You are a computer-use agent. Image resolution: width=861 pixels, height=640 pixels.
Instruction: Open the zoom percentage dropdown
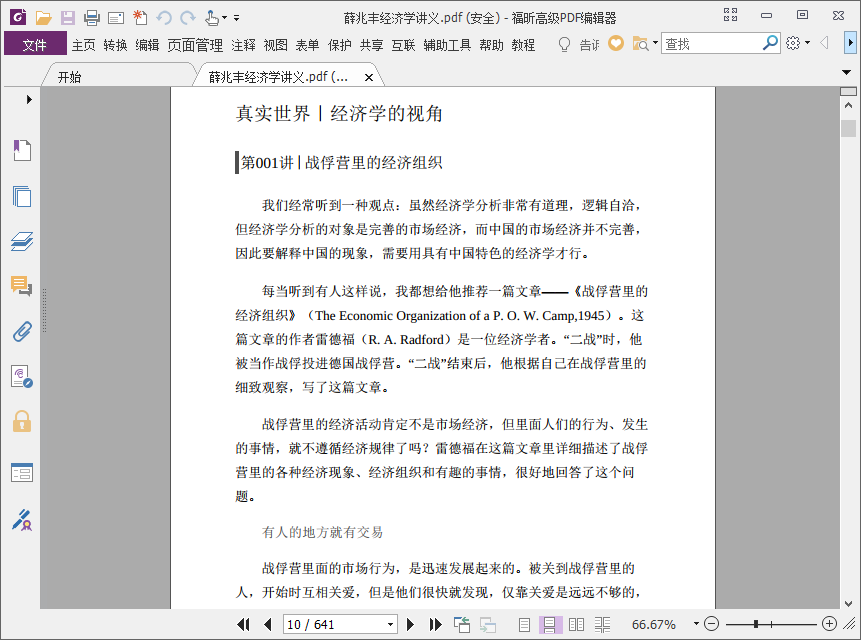click(696, 624)
